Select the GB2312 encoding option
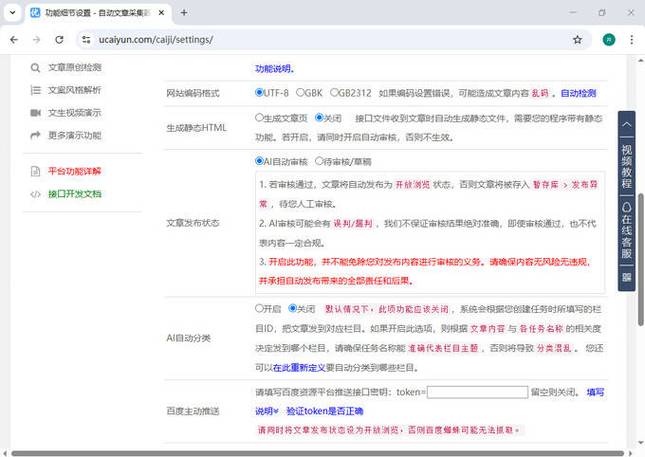The width and height of the screenshot is (645, 457). coord(335,93)
